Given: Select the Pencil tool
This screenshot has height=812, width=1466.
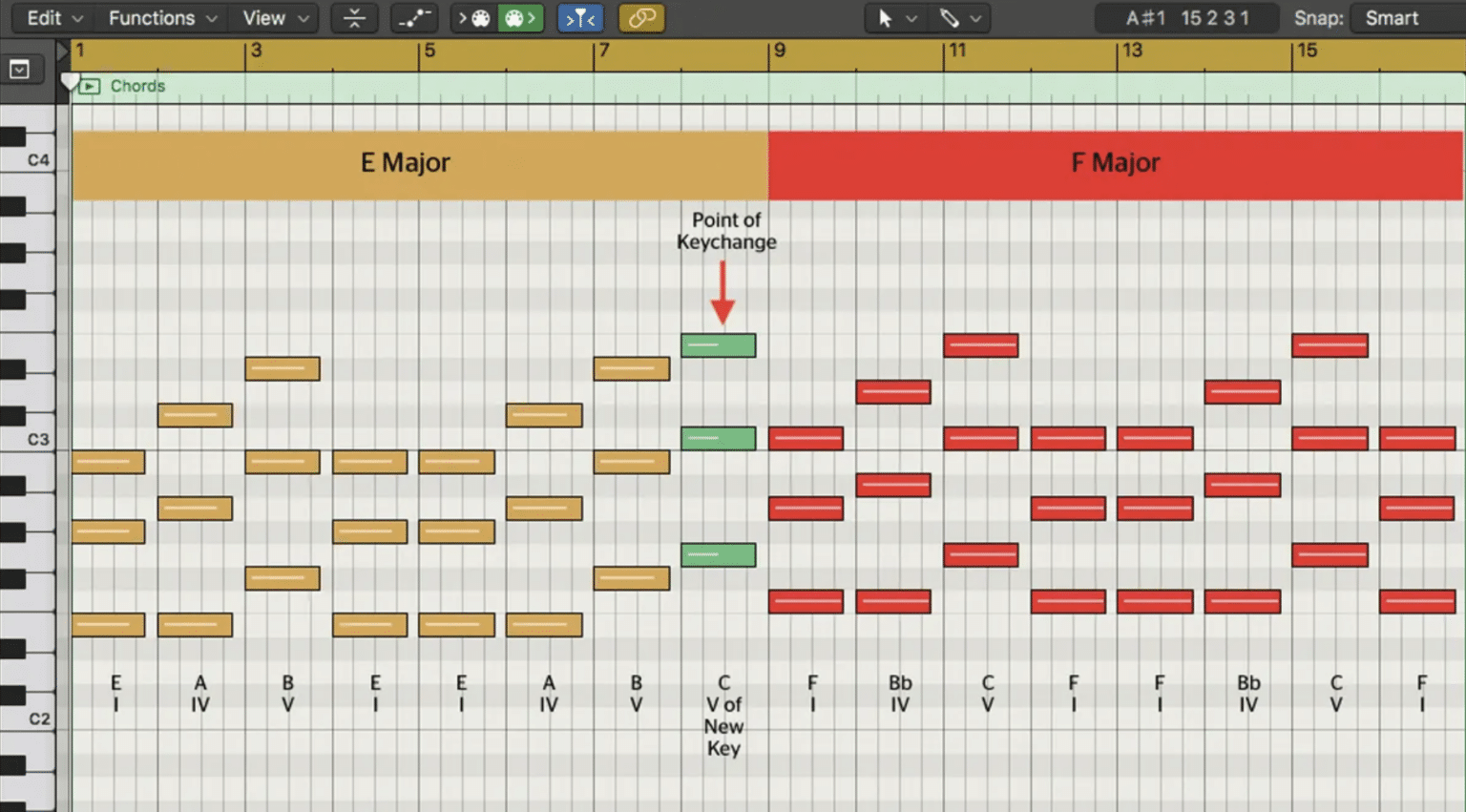Looking at the screenshot, I should pos(950,18).
